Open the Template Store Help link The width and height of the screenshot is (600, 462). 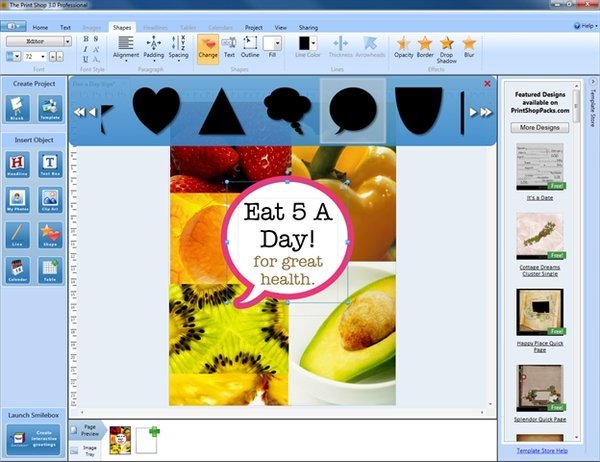click(x=542, y=451)
